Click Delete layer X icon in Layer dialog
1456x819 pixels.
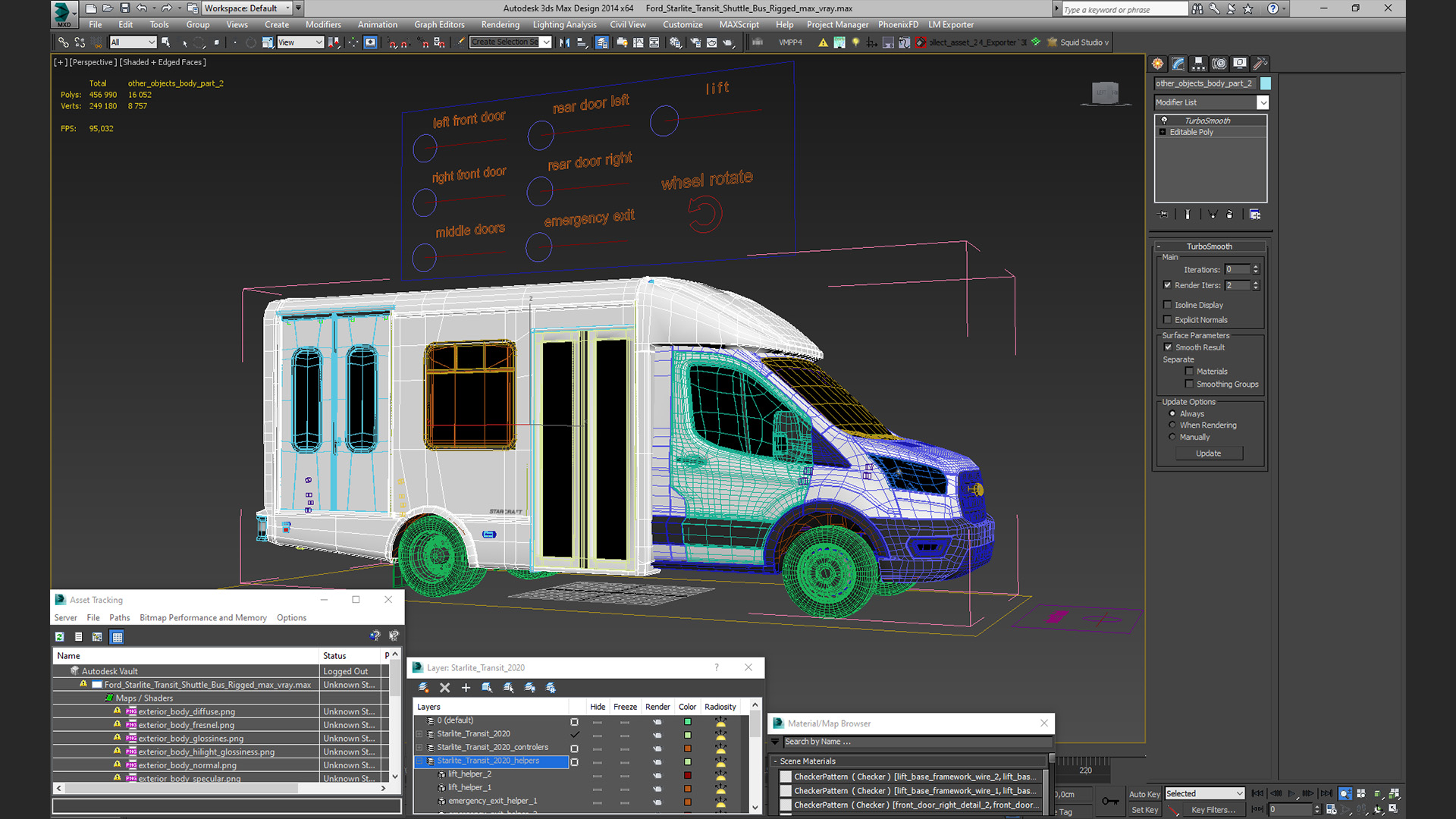pyautogui.click(x=445, y=688)
